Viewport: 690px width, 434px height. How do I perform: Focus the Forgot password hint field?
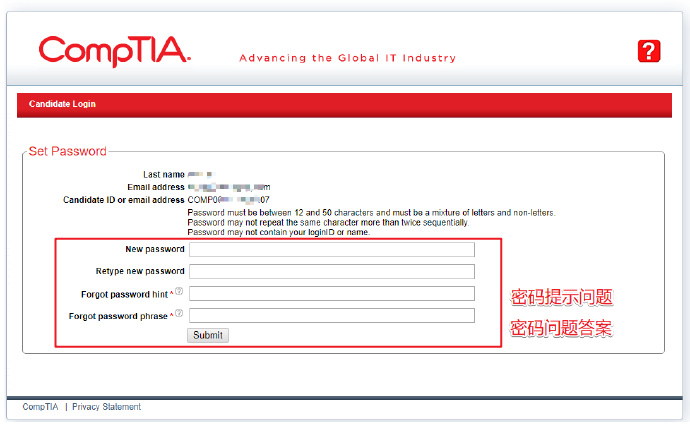[332, 294]
